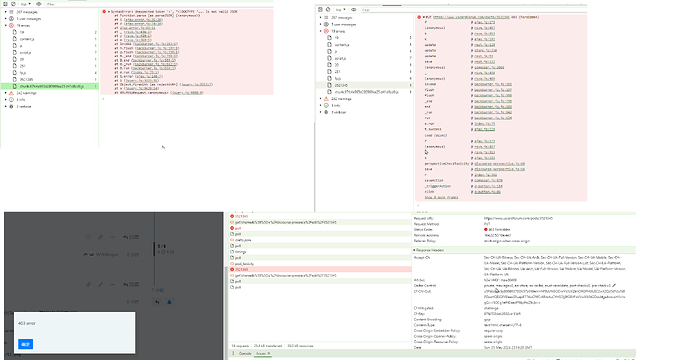Screen dimensions: 690x360
Task: Expand verbose group in top-right console sidebar
Action: pos(321,112)
